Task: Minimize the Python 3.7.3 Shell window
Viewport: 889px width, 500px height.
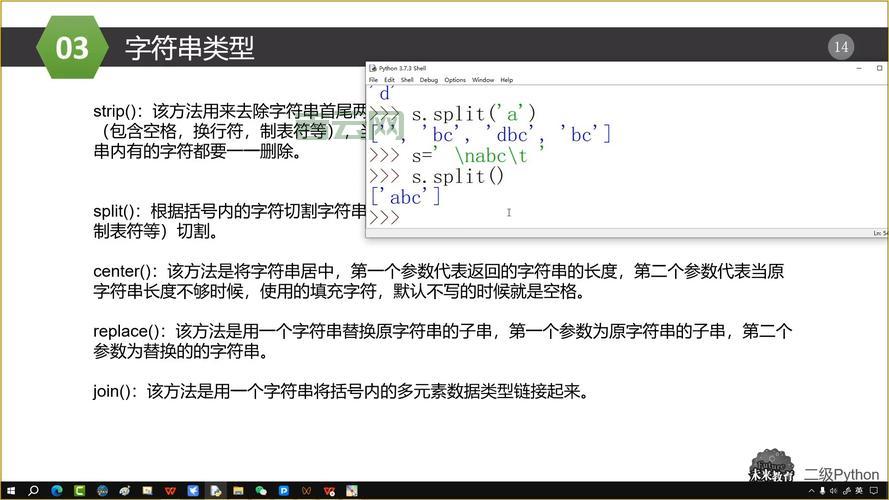Action: [859, 68]
